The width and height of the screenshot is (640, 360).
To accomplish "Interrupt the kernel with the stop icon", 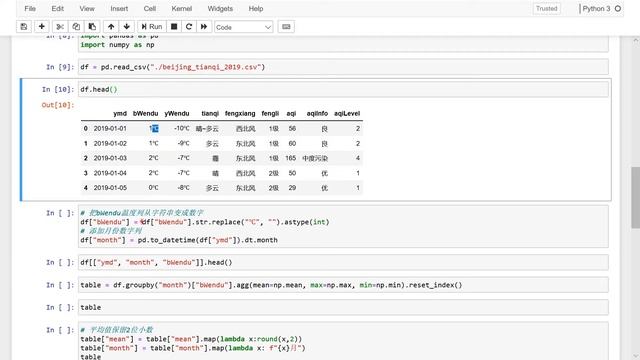I will (174, 27).
